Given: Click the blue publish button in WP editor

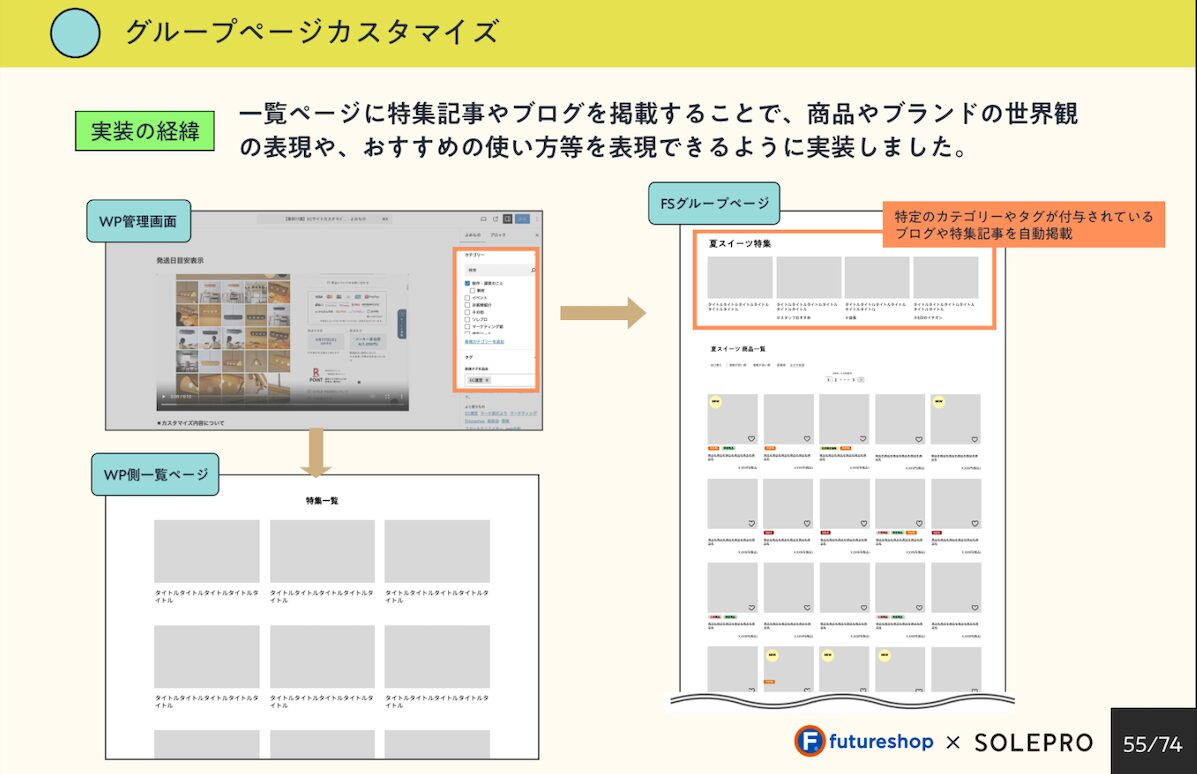Looking at the screenshot, I should point(523,218).
